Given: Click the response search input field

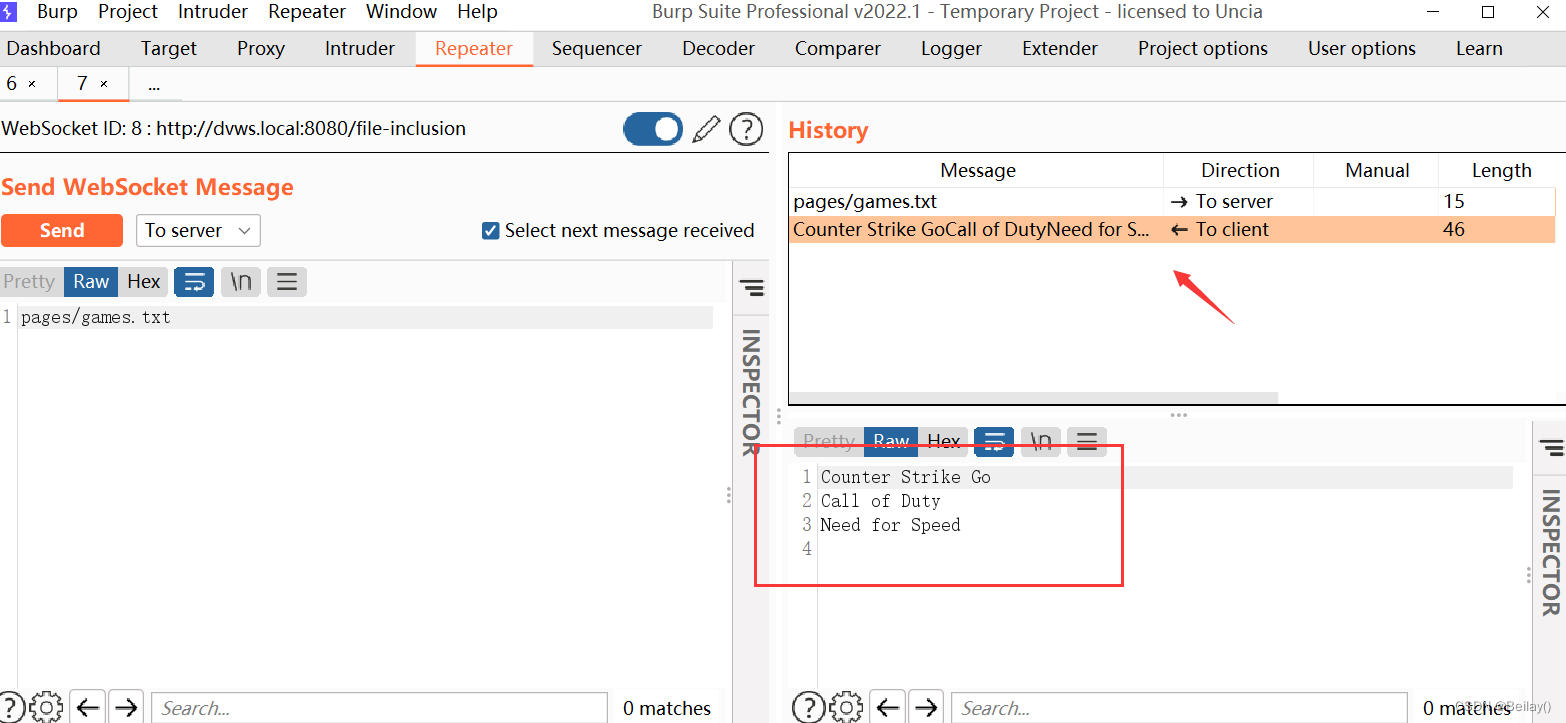Looking at the screenshot, I should click(1179, 708).
